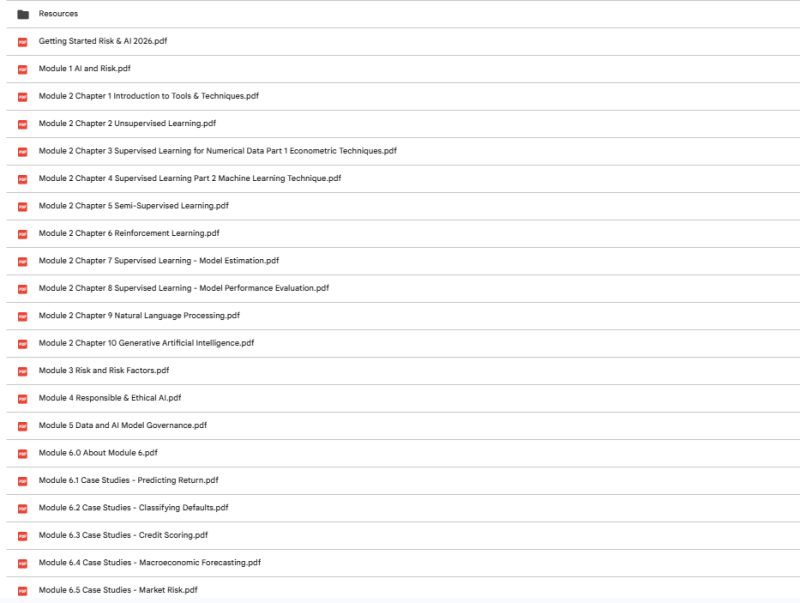The width and height of the screenshot is (800, 603).
Task: Open Module 2 Chapter 9 Natural Language Processing.pdf
Action: point(139,316)
